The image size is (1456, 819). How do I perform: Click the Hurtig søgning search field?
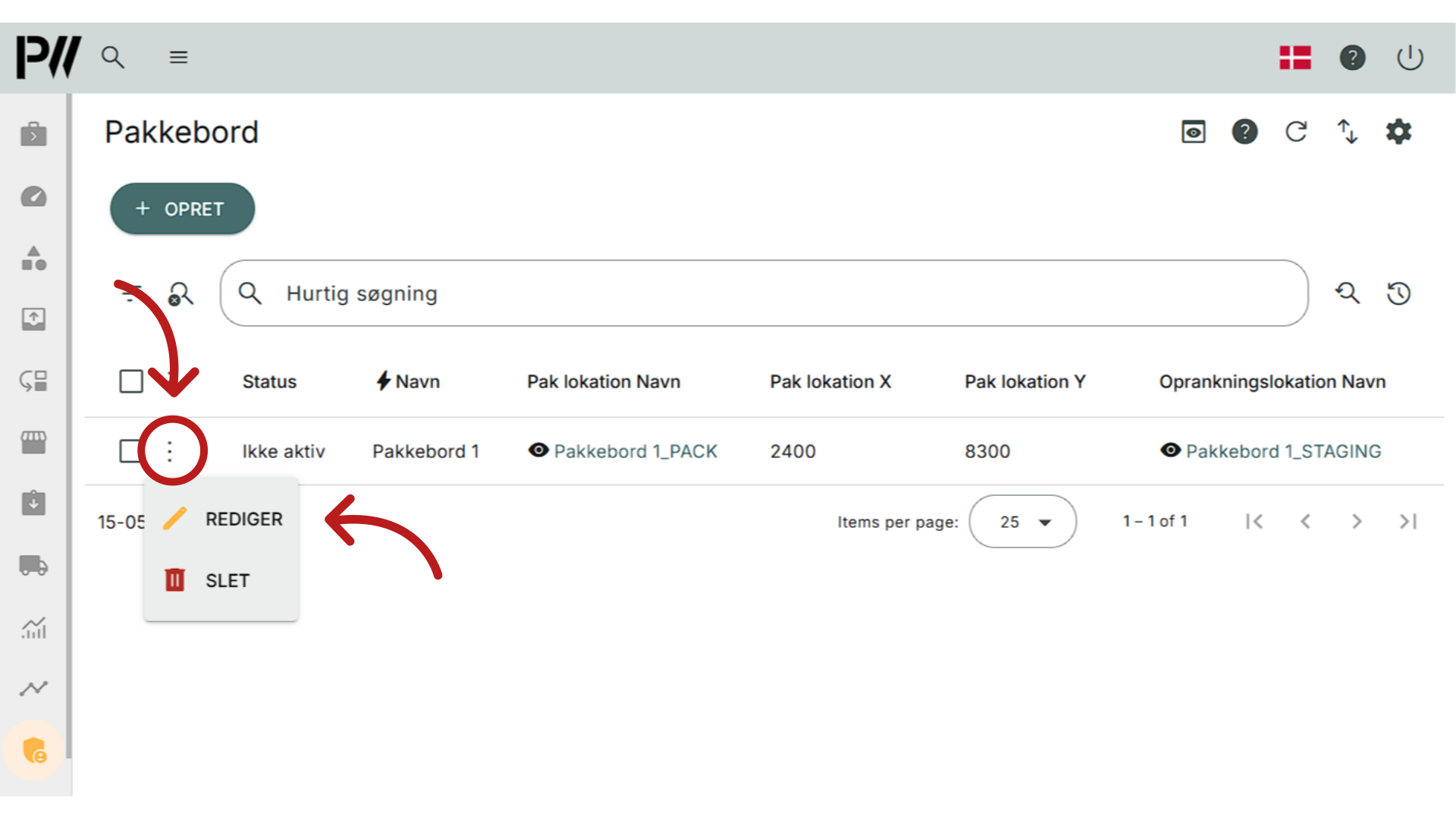[764, 293]
